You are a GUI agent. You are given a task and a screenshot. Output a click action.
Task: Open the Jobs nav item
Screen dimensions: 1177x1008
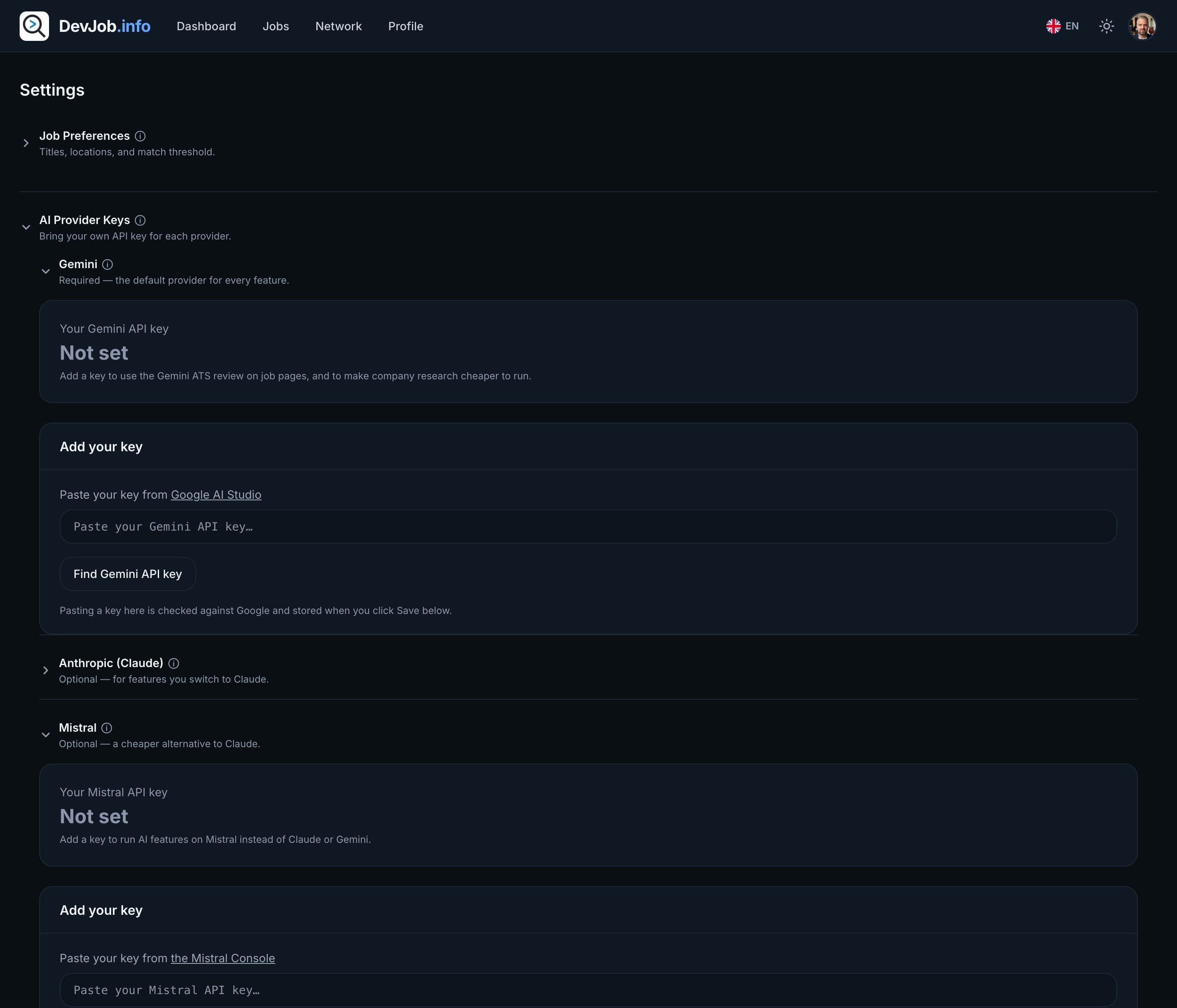(x=275, y=26)
